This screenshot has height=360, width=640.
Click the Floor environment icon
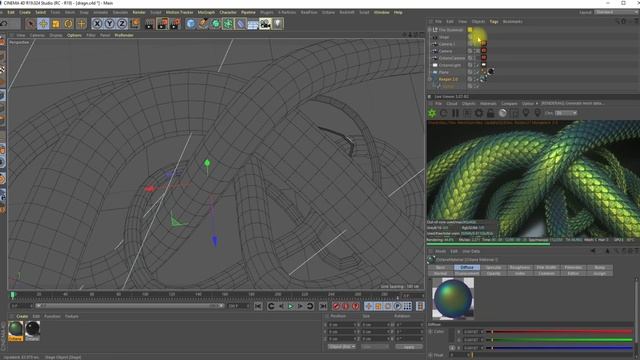click(253, 24)
